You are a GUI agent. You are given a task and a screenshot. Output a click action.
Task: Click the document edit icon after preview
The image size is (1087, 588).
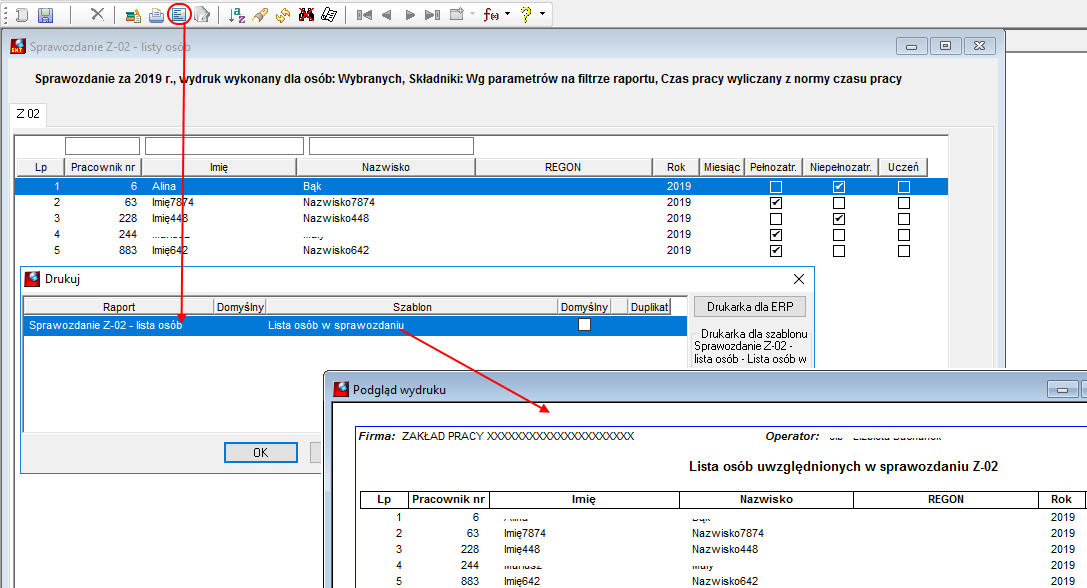click(x=202, y=15)
